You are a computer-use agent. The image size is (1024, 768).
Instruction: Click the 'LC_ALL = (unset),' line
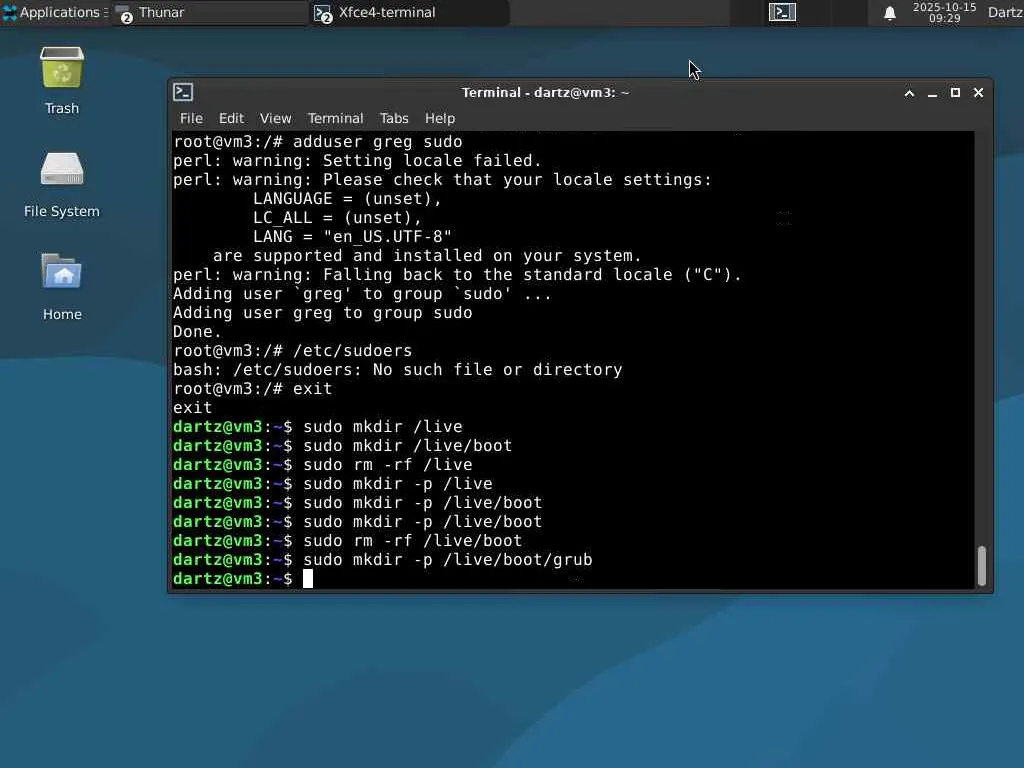pyautogui.click(x=338, y=217)
